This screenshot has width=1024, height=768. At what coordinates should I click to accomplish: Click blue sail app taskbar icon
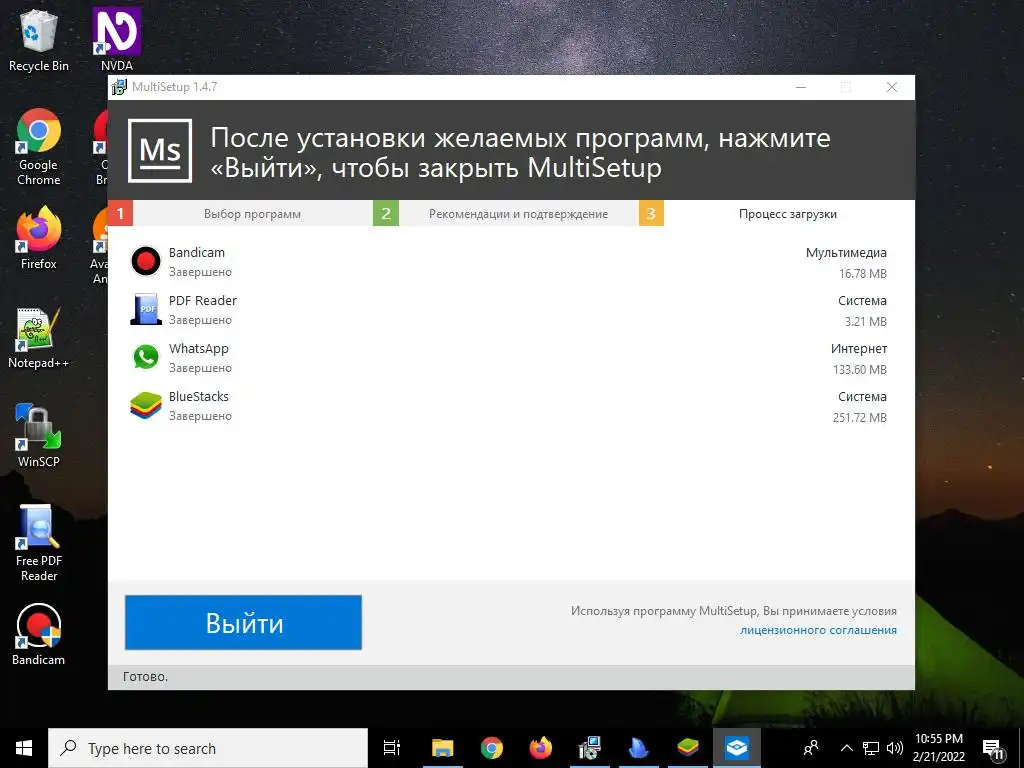coord(639,748)
